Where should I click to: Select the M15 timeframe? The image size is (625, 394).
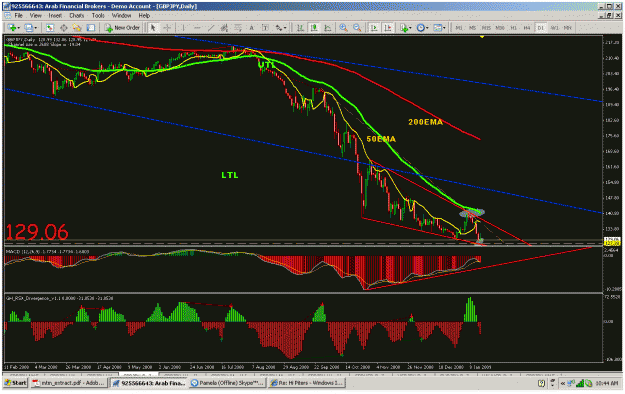coord(486,28)
